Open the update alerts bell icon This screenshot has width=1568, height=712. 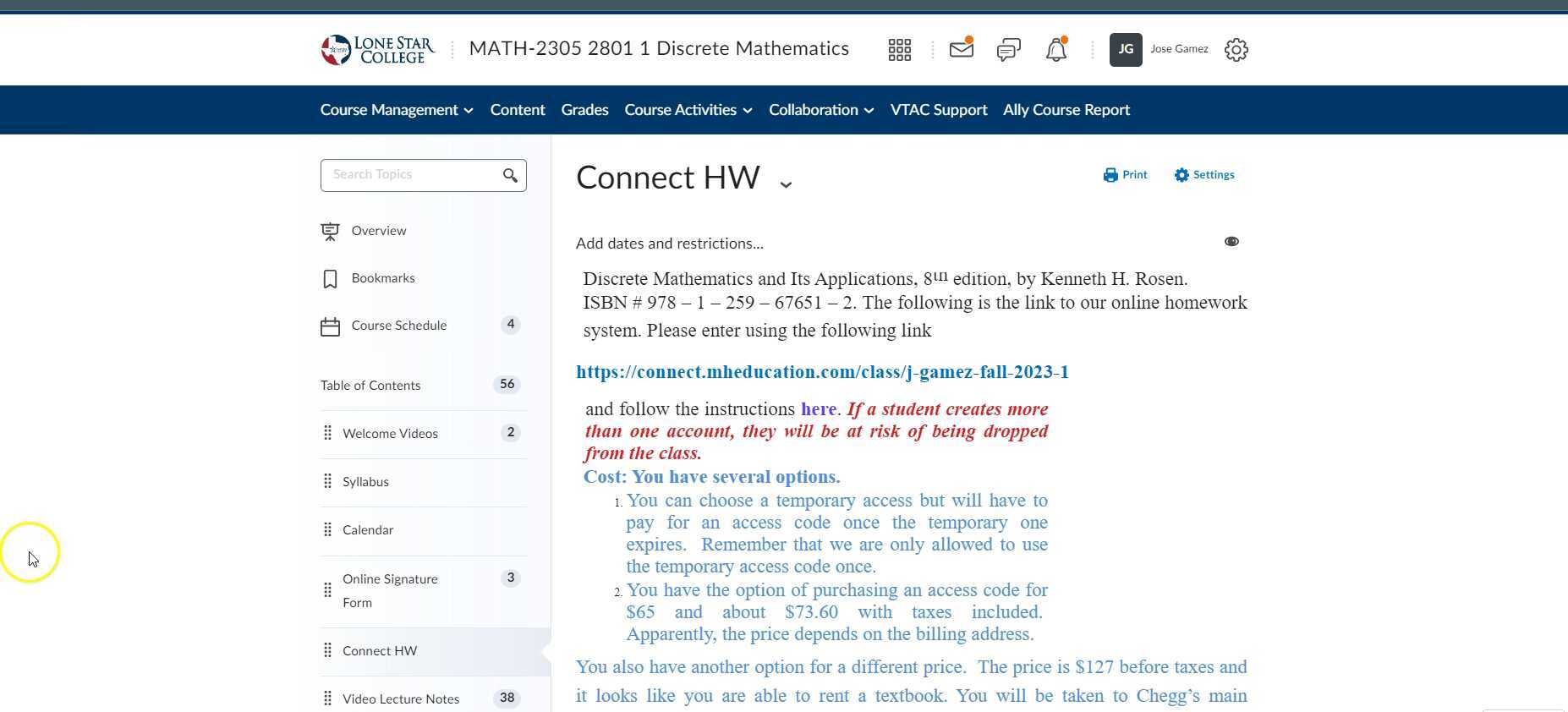coord(1056,49)
